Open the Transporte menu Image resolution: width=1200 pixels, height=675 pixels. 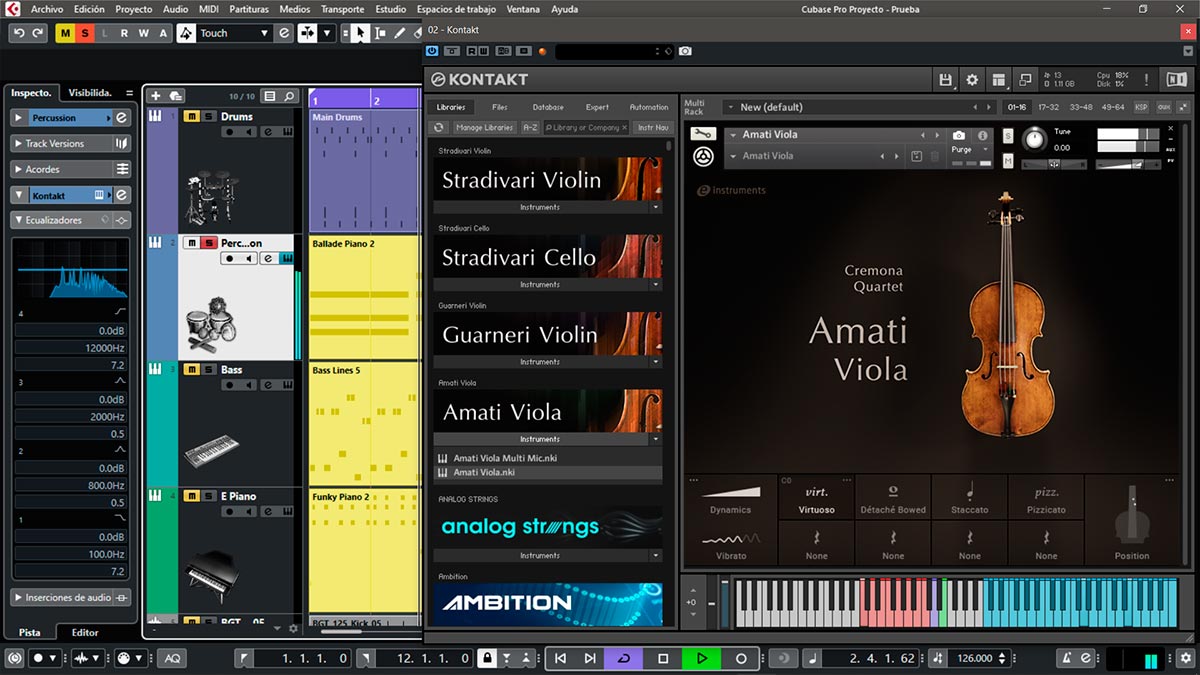342,9
